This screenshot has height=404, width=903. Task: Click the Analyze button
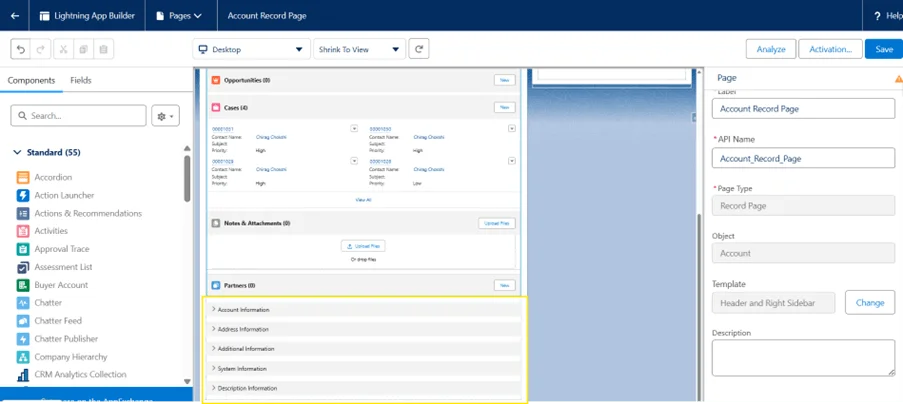click(x=771, y=49)
